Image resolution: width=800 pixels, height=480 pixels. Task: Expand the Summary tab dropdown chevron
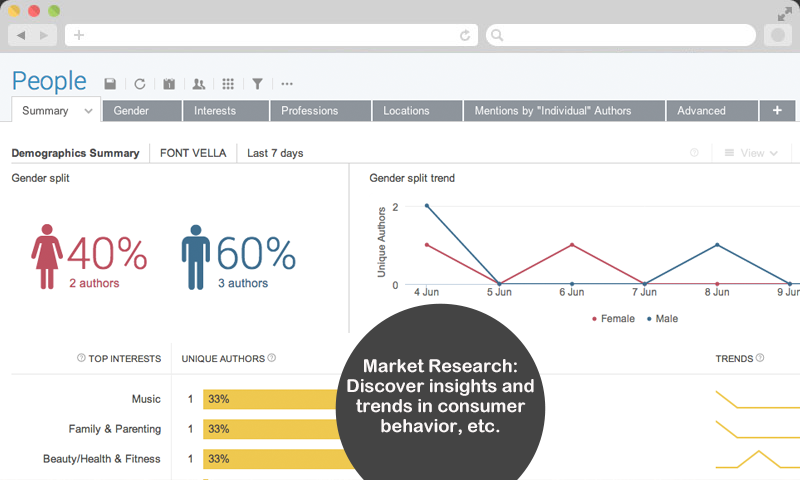coord(88,111)
